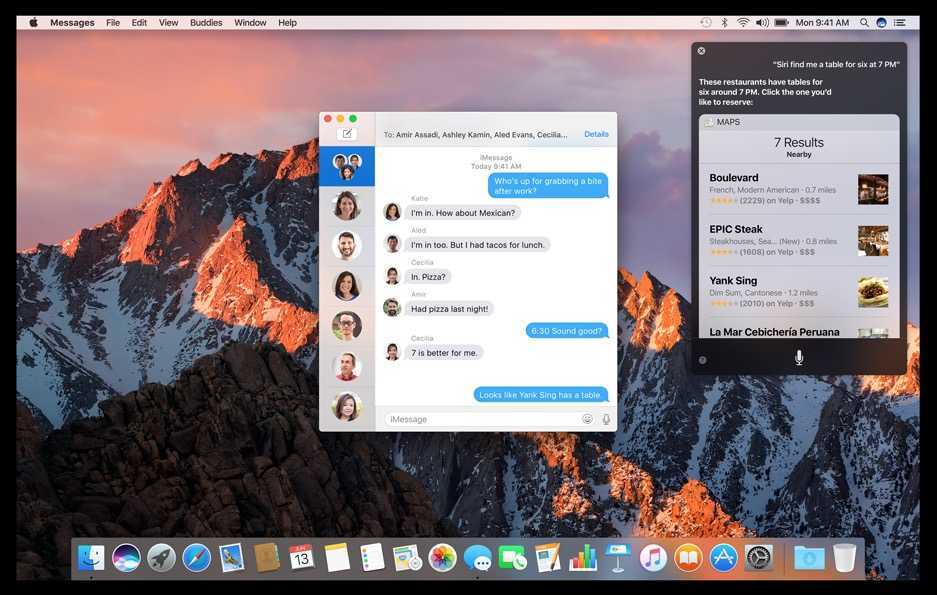This screenshot has height=595, width=937.
Task: Open Contacts book icon in Dock
Action: (267, 558)
